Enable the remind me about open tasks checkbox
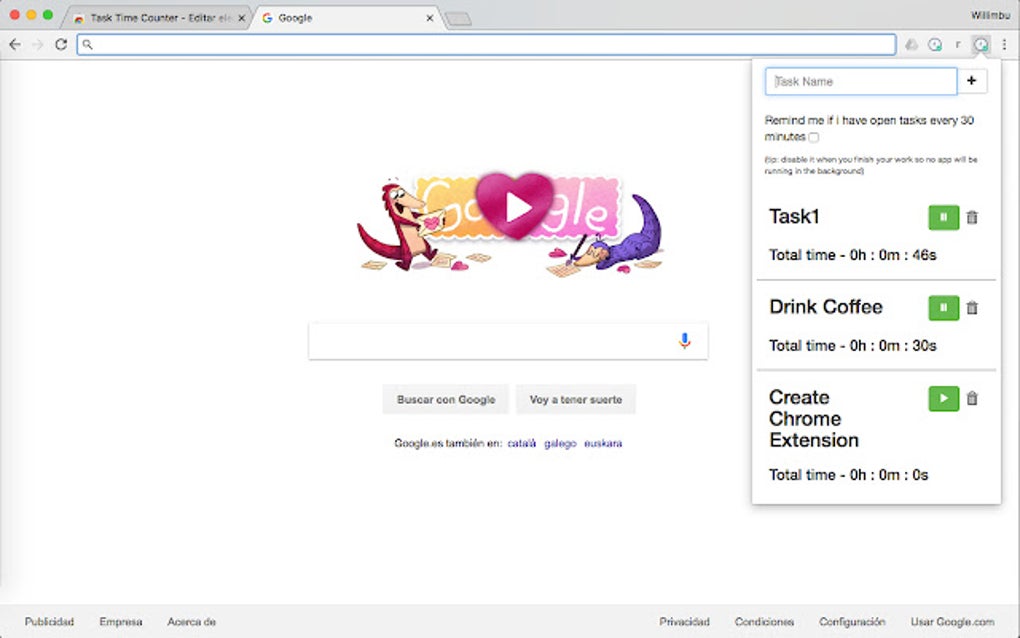The width and height of the screenshot is (1020, 638). [814, 137]
